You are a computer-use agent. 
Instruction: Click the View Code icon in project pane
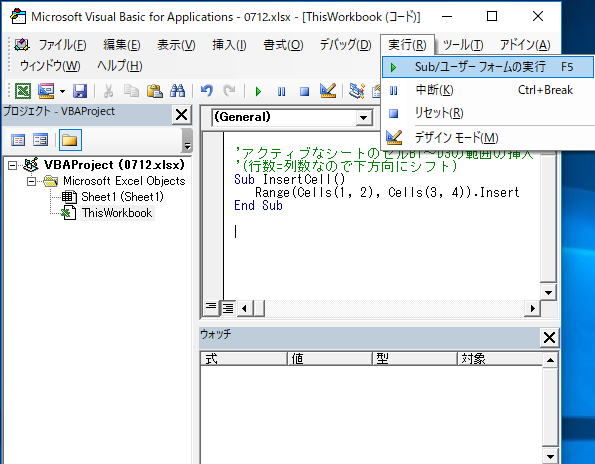pos(18,140)
